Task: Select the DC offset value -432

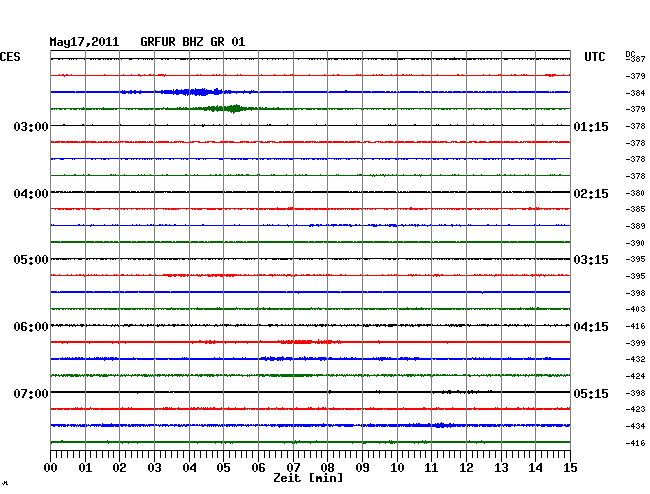Action: pyautogui.click(x=635, y=359)
